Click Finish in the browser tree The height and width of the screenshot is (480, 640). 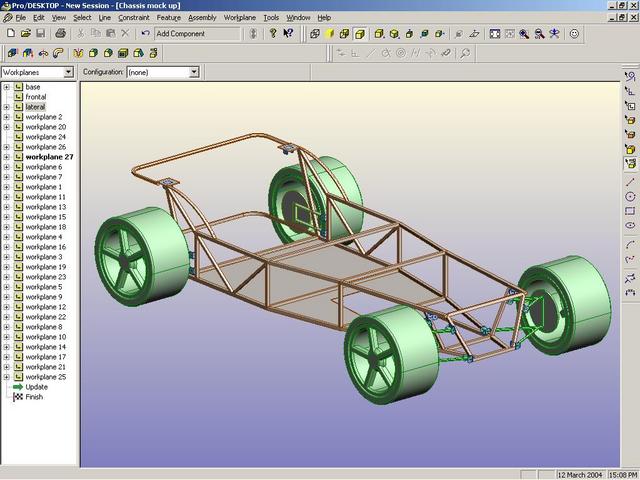34,397
